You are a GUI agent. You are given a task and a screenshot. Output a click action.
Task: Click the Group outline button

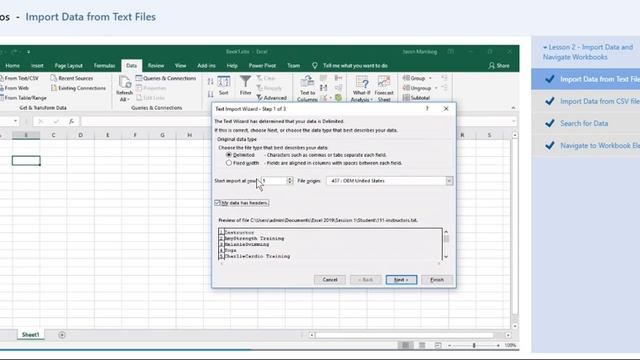tap(414, 78)
